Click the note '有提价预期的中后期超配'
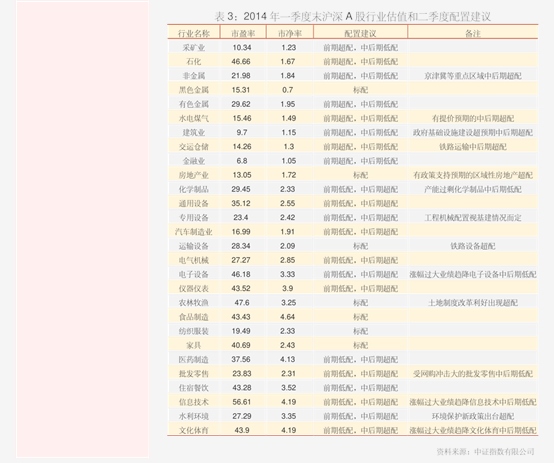 (473, 118)
